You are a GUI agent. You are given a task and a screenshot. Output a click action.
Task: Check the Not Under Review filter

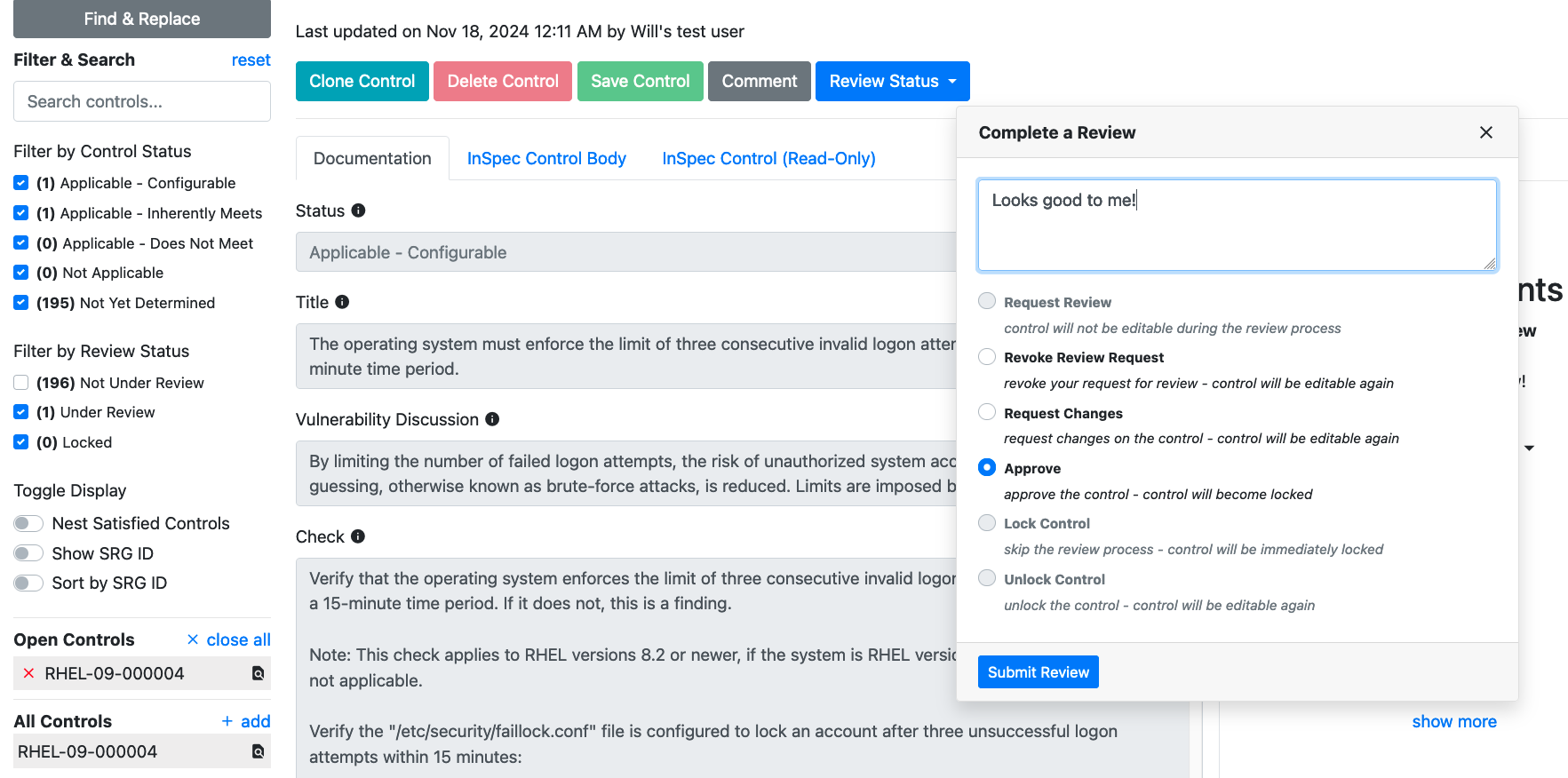pyautogui.click(x=21, y=383)
